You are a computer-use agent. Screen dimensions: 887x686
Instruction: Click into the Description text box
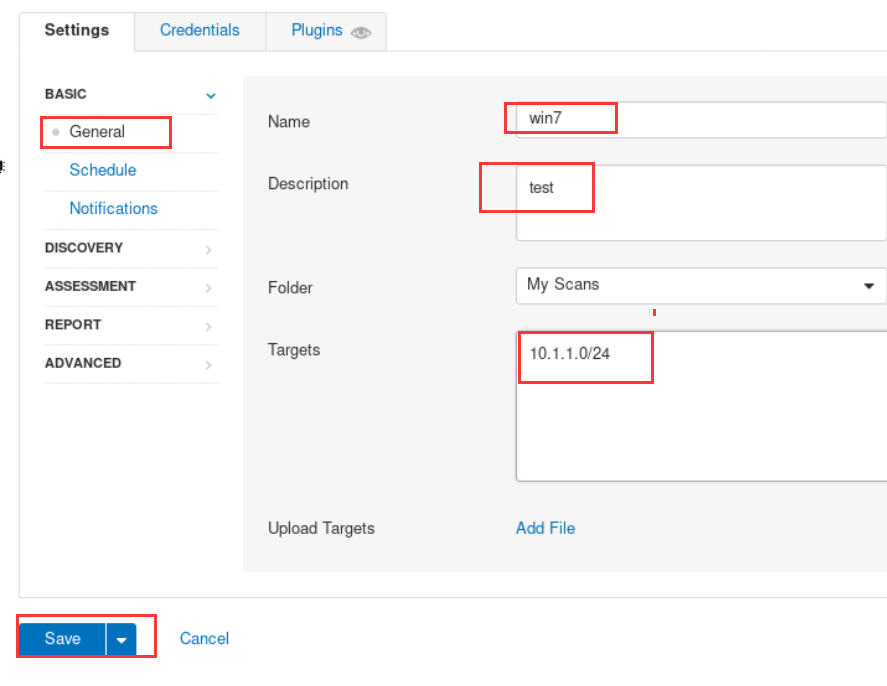tap(700, 203)
